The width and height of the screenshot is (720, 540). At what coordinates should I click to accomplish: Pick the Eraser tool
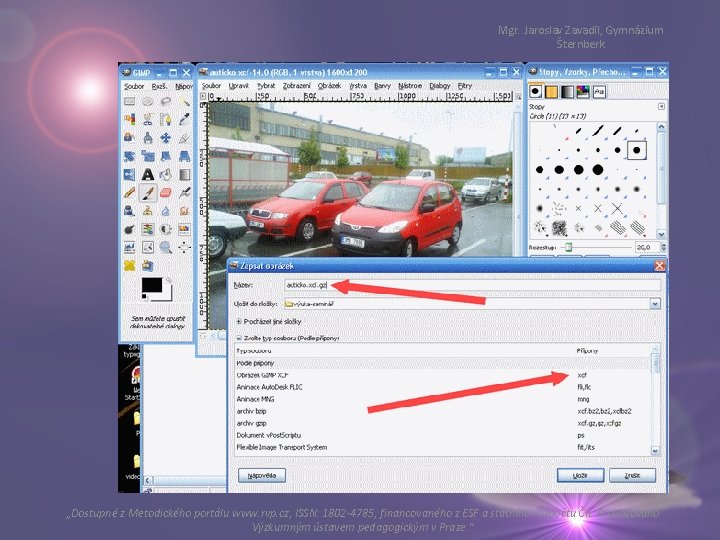[165, 192]
